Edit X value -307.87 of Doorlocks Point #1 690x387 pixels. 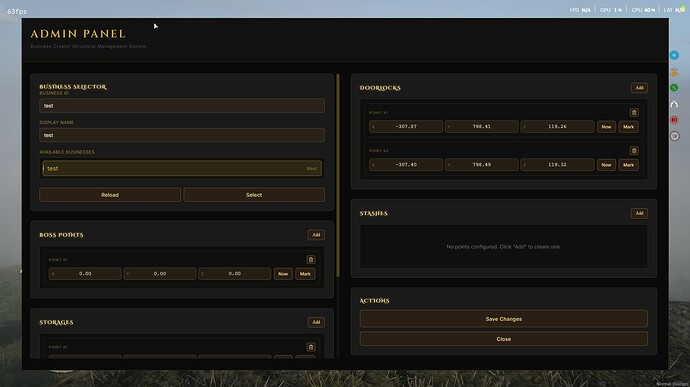point(406,126)
